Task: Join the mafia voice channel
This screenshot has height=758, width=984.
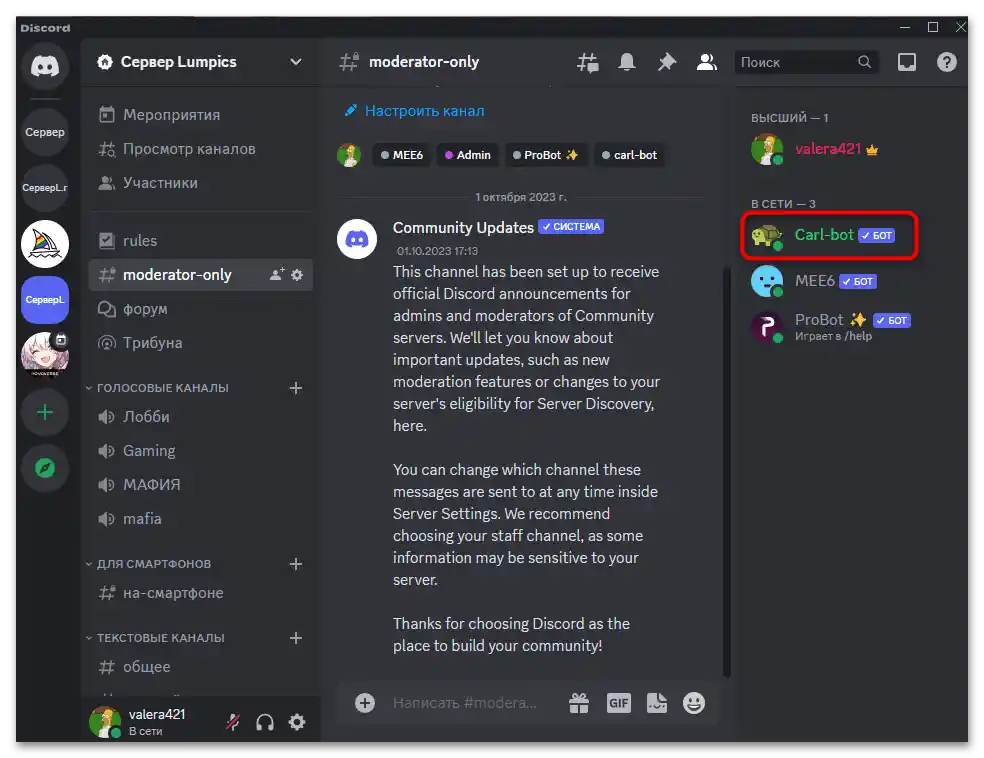Action: pyautogui.click(x=201, y=519)
